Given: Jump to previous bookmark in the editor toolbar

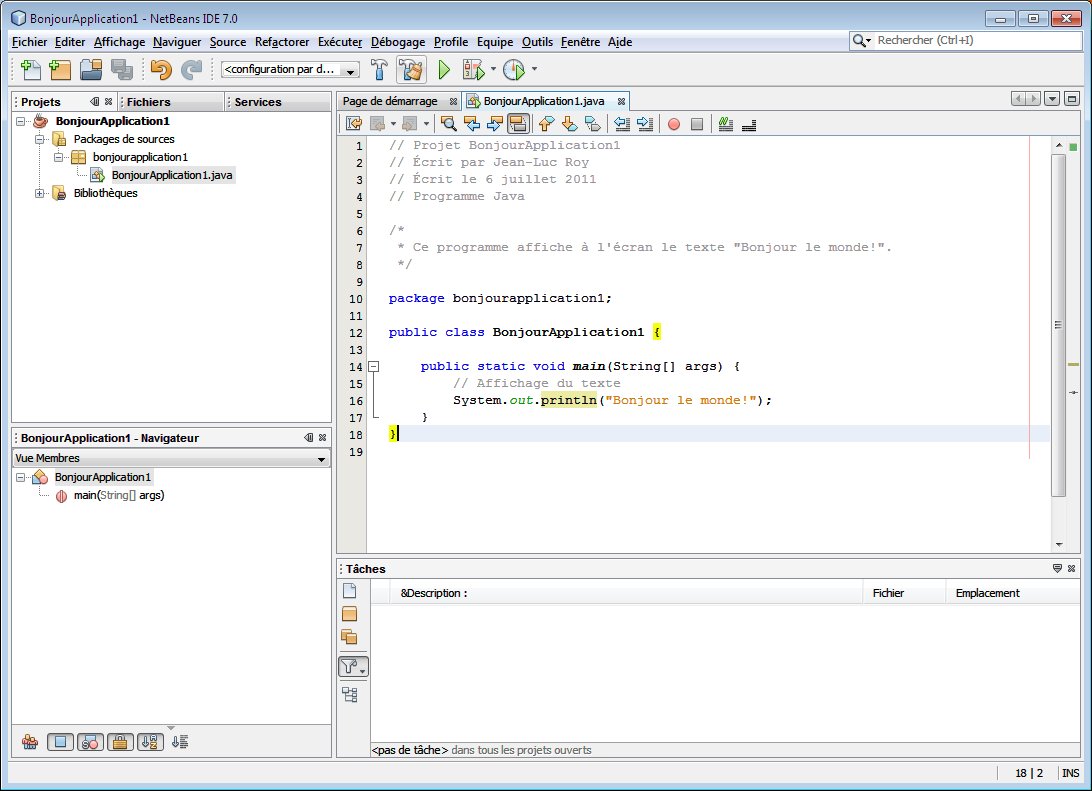Looking at the screenshot, I should pyautogui.click(x=547, y=124).
